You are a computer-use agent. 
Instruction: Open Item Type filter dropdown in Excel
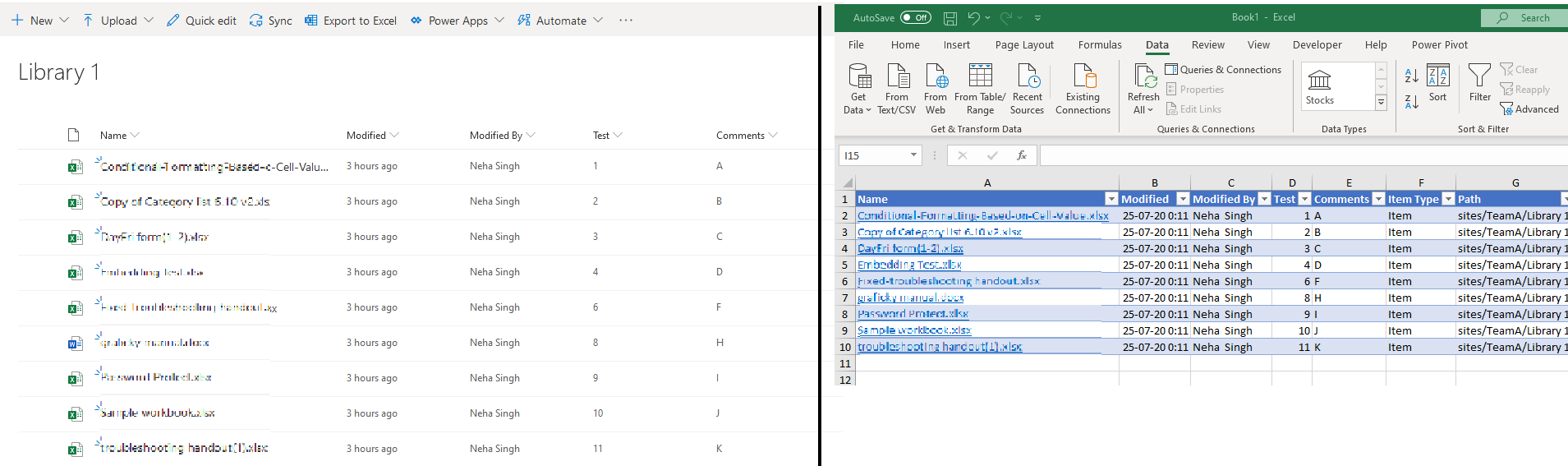click(1448, 199)
